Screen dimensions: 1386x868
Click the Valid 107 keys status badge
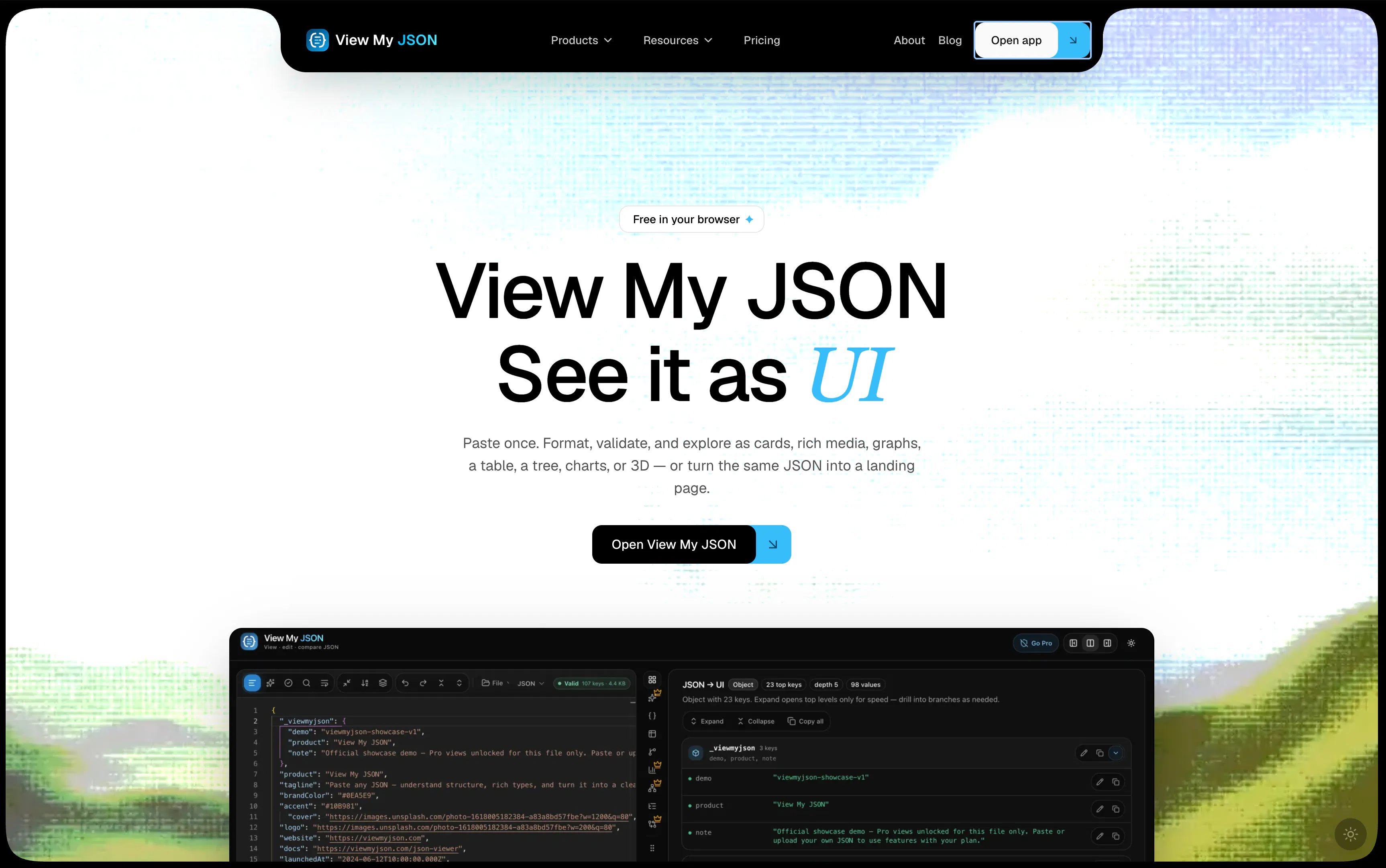[591, 683]
